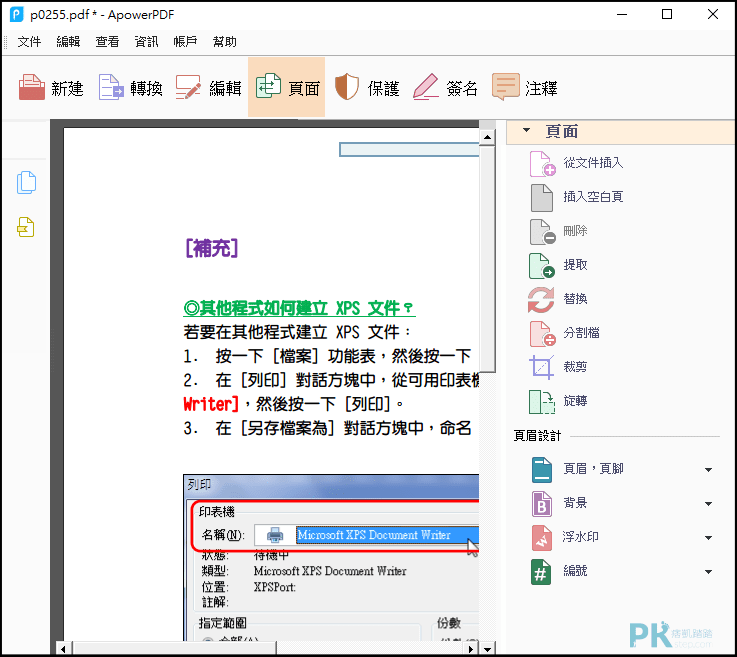
Task: Click 插入空白頁 insert blank page icon
Action: (x=542, y=197)
